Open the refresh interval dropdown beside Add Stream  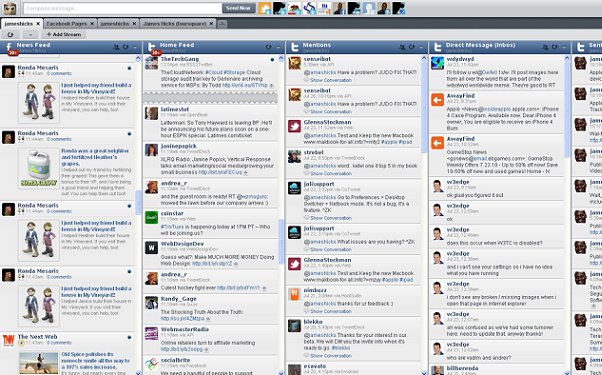click(x=30, y=35)
